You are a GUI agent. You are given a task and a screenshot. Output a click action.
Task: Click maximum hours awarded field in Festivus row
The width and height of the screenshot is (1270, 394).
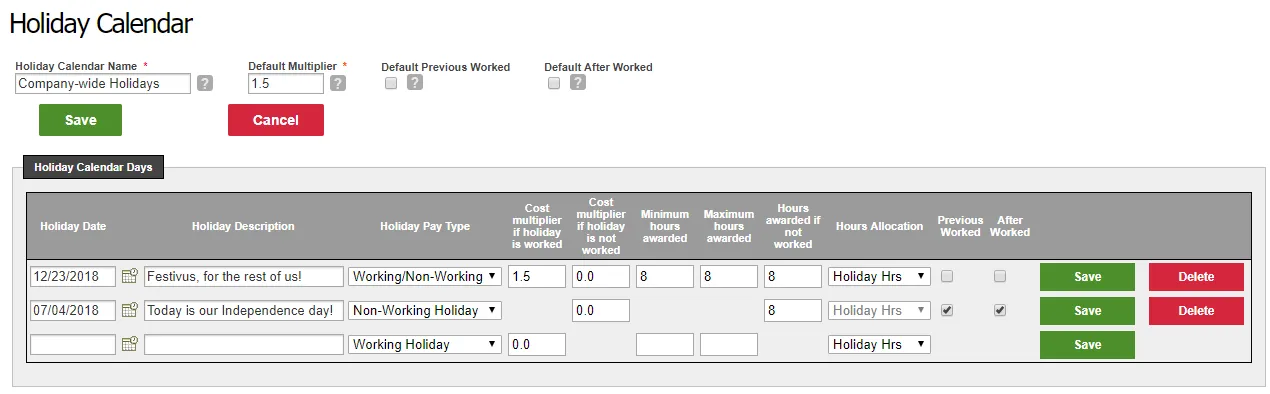tap(729, 277)
